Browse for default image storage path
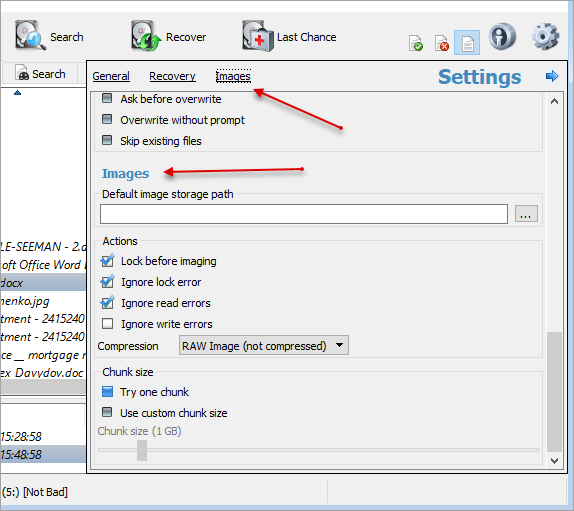574x511 pixels. 526,214
